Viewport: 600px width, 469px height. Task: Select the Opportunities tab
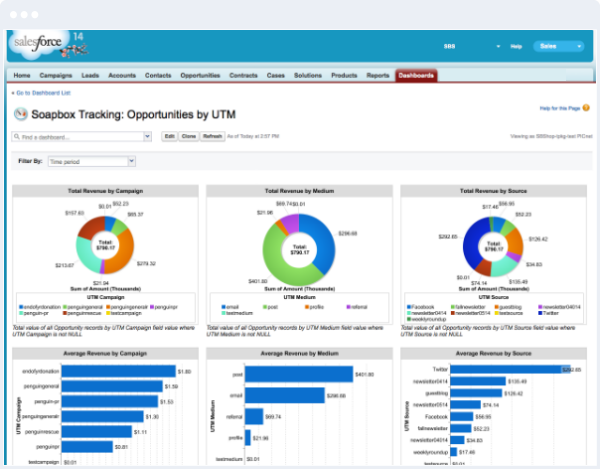[200, 75]
